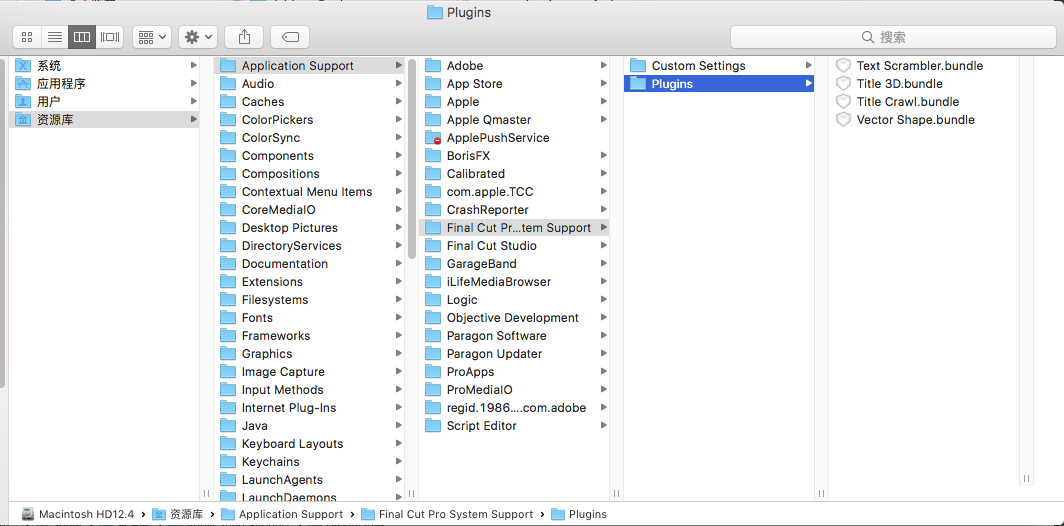Click the CrashReporter folder icon
The image size is (1064, 526).
pyautogui.click(x=433, y=210)
